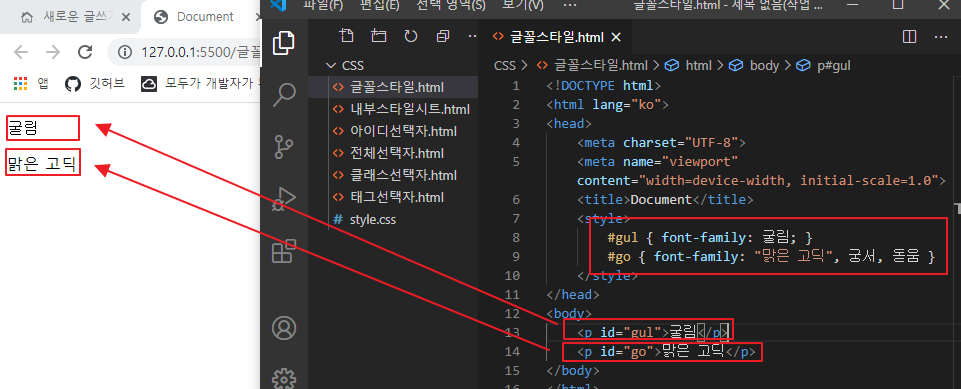Open the 파일(F) menu

pyautogui.click(x=323, y=5)
